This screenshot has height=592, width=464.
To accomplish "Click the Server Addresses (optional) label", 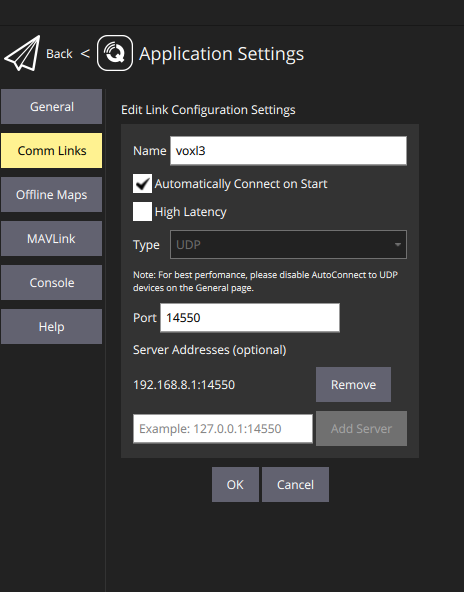I will point(210,350).
